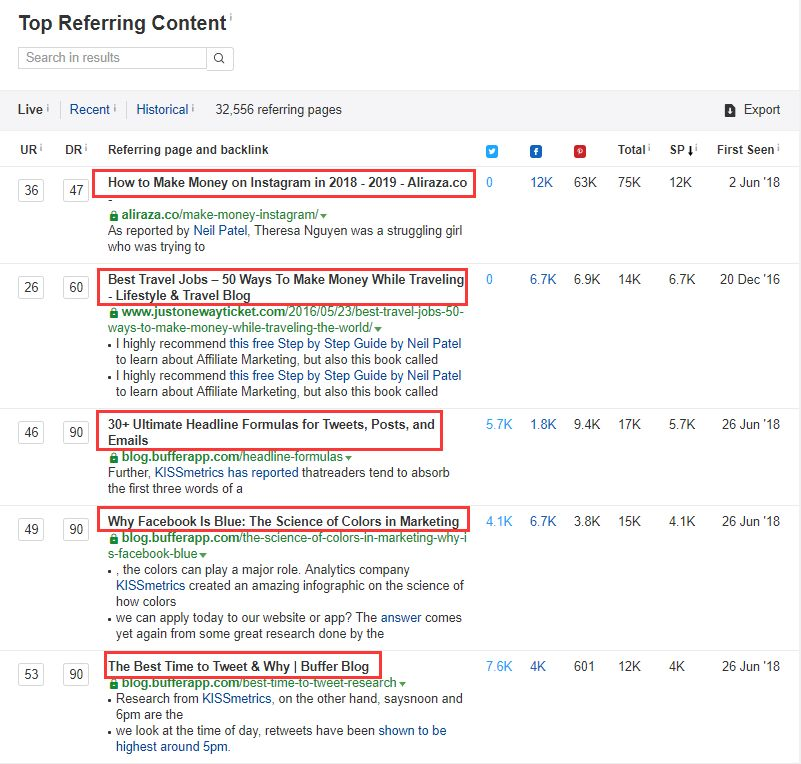Viewport: 801px width, 764px height.
Task: Click the Export file icon
Action: click(730, 110)
